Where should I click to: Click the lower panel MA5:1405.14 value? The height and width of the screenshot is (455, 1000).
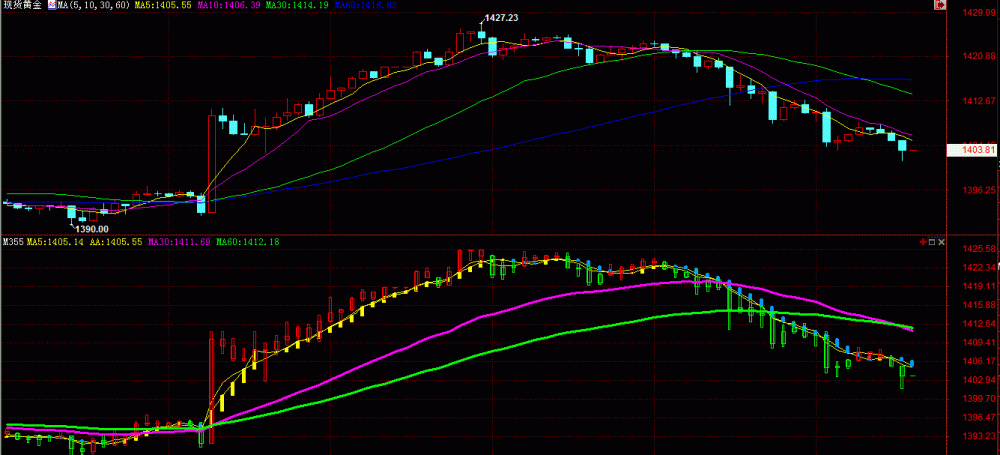[56, 242]
